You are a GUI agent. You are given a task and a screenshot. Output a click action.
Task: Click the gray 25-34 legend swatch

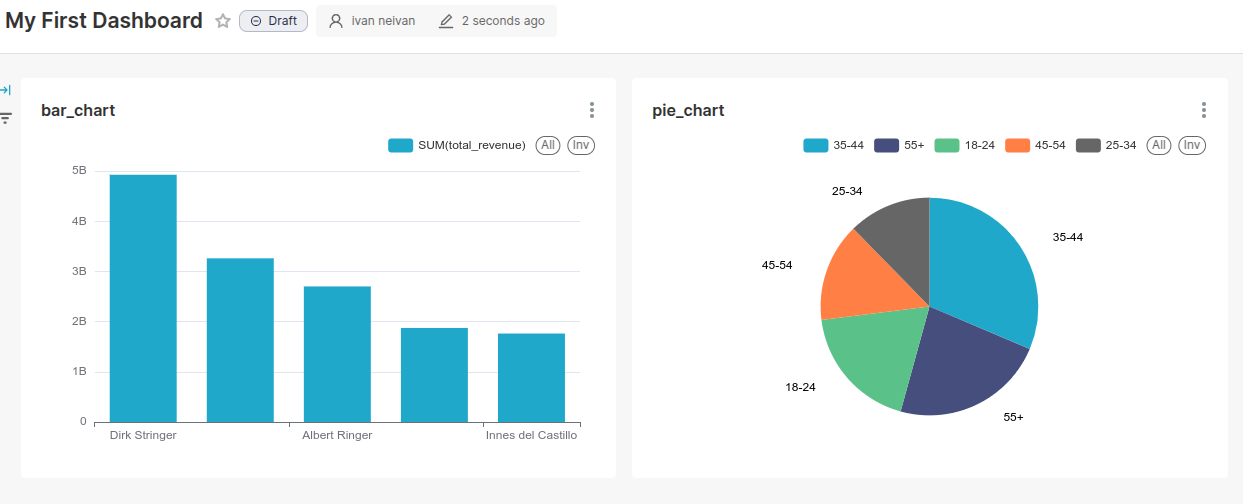coord(1088,146)
